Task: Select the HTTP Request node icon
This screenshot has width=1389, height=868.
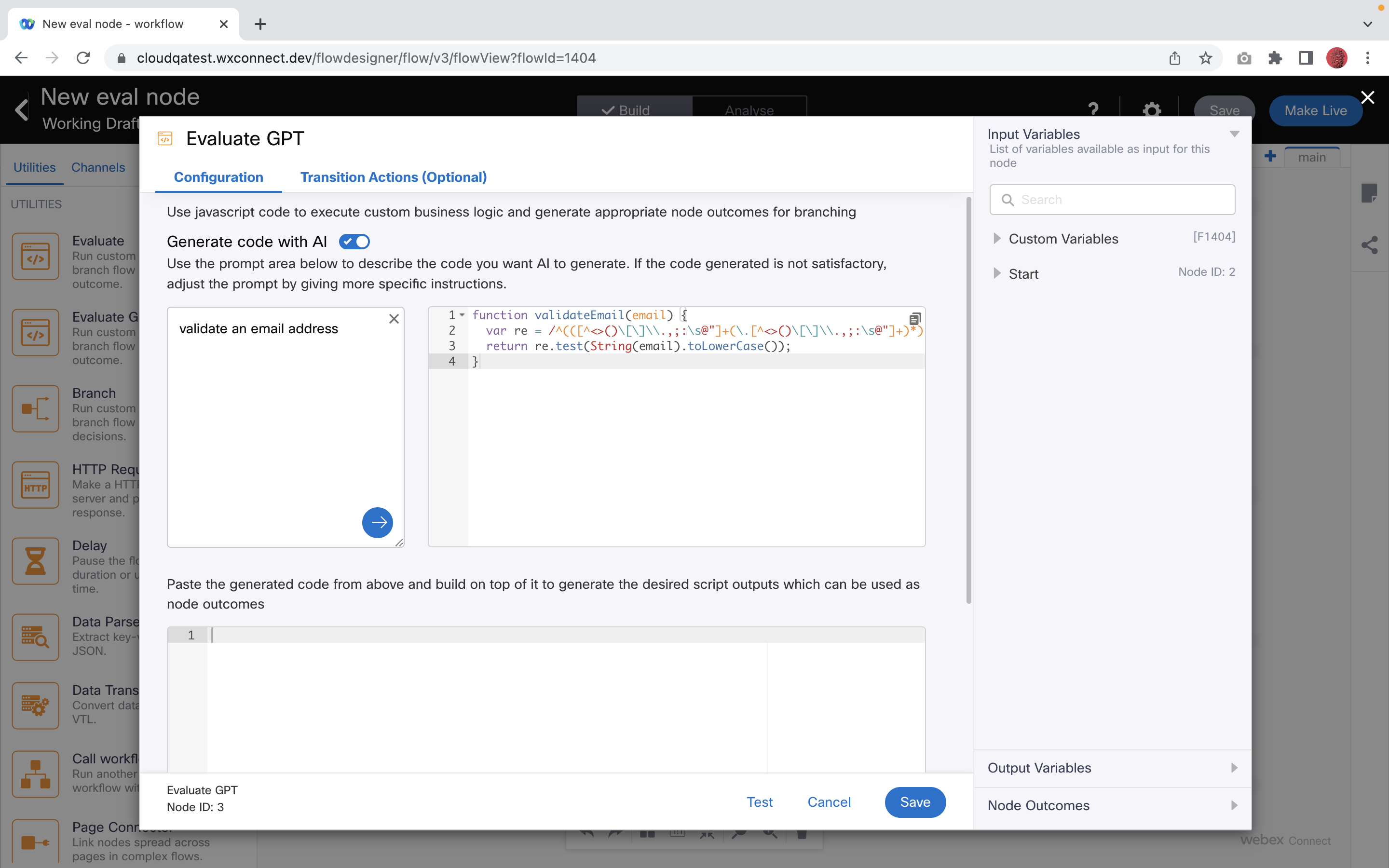Action: 35,485
